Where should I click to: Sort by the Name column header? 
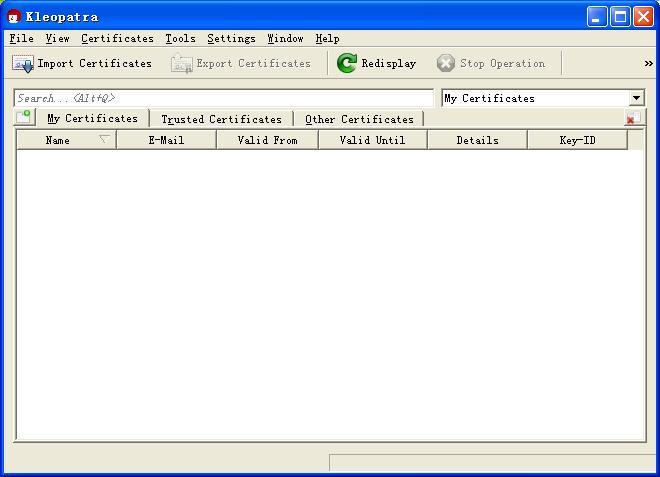pyautogui.click(x=58, y=140)
